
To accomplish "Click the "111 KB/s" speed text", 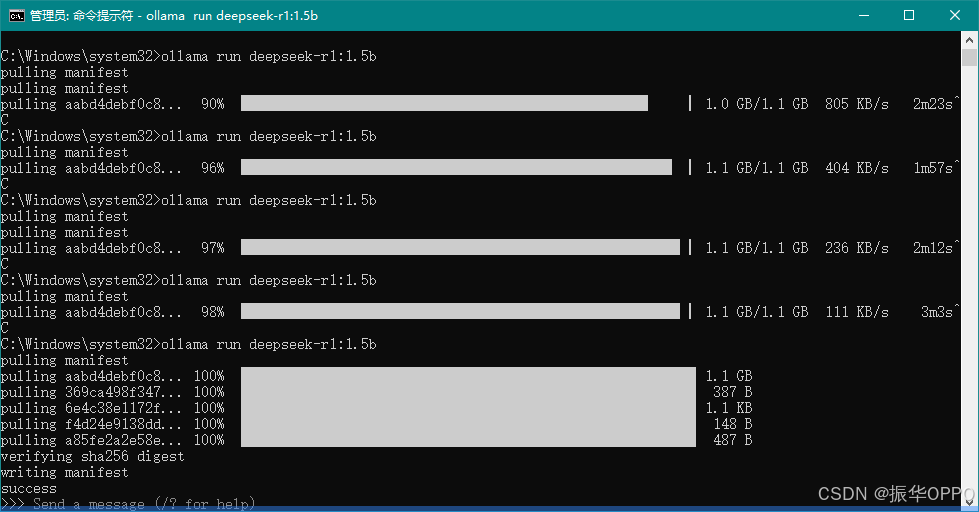I will (857, 312).
